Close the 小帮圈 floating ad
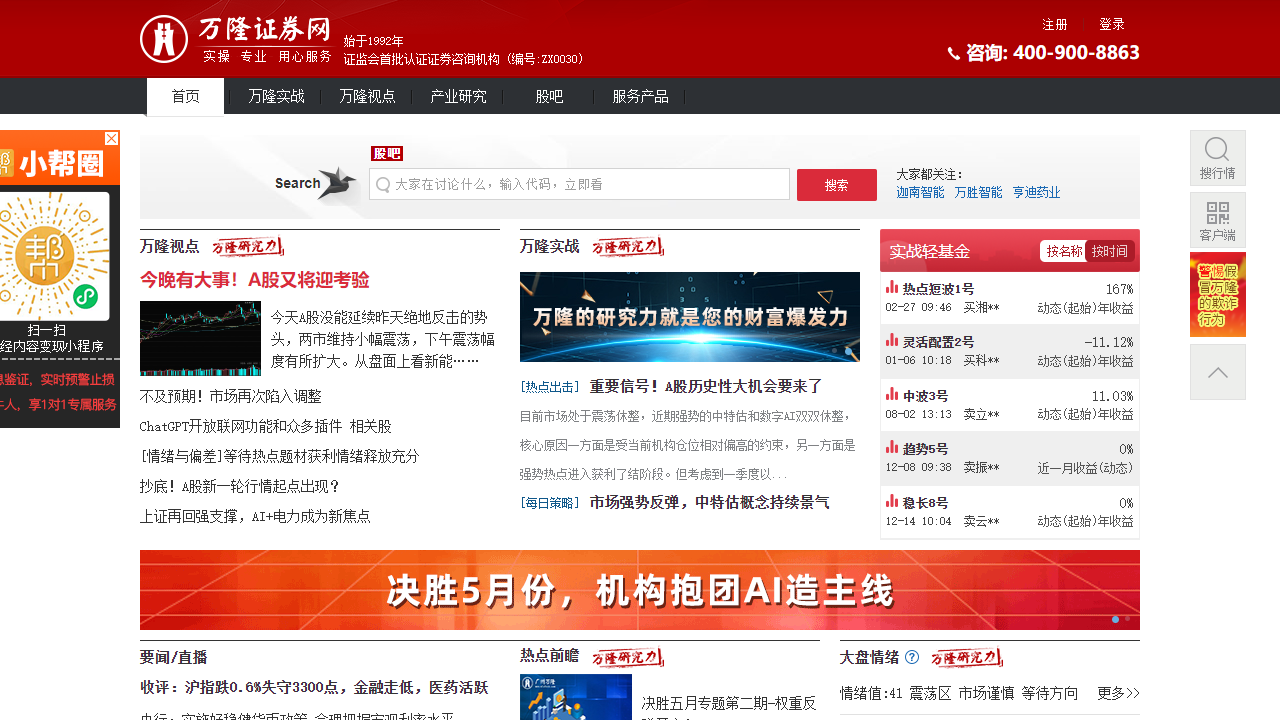Image resolution: width=1280 pixels, height=720 pixels. pyautogui.click(x=112, y=139)
